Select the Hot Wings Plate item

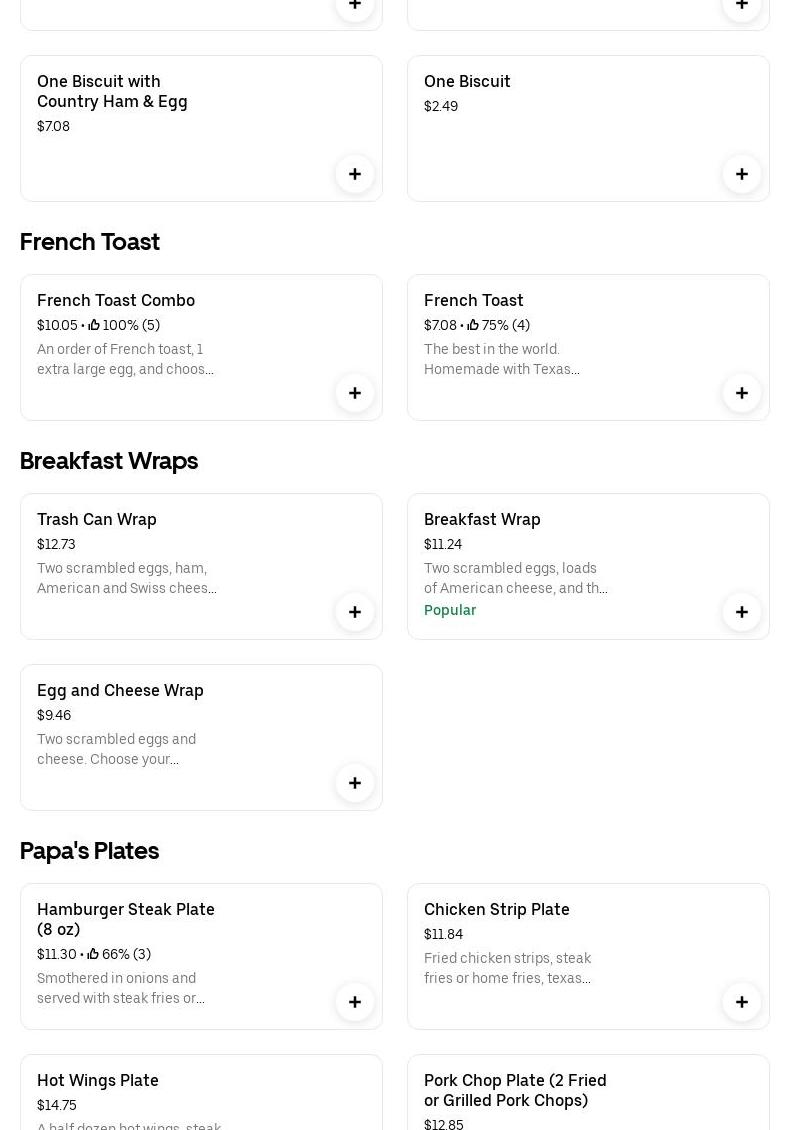(x=98, y=1080)
